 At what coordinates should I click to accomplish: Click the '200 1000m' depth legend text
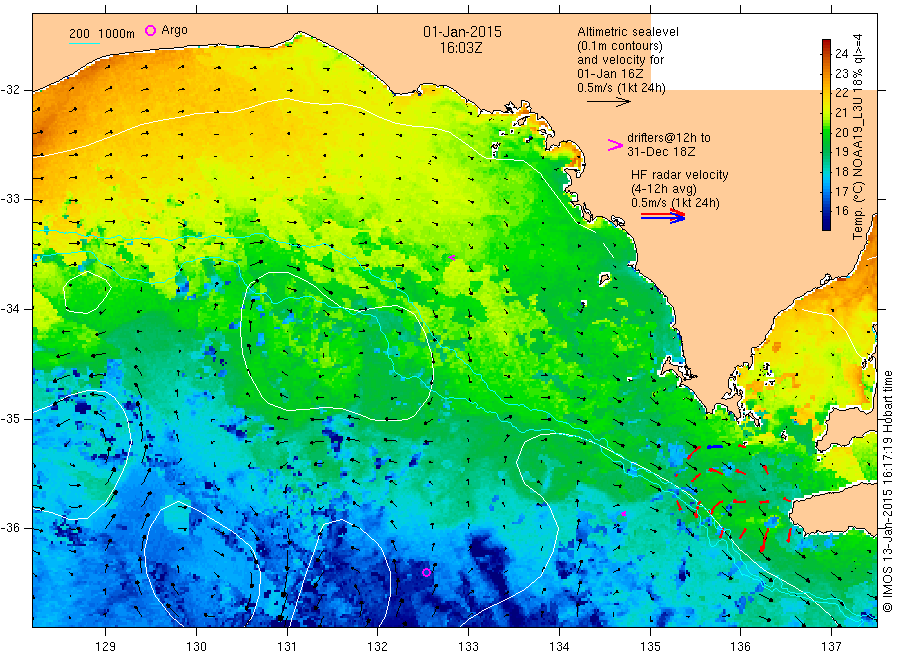pos(102,34)
